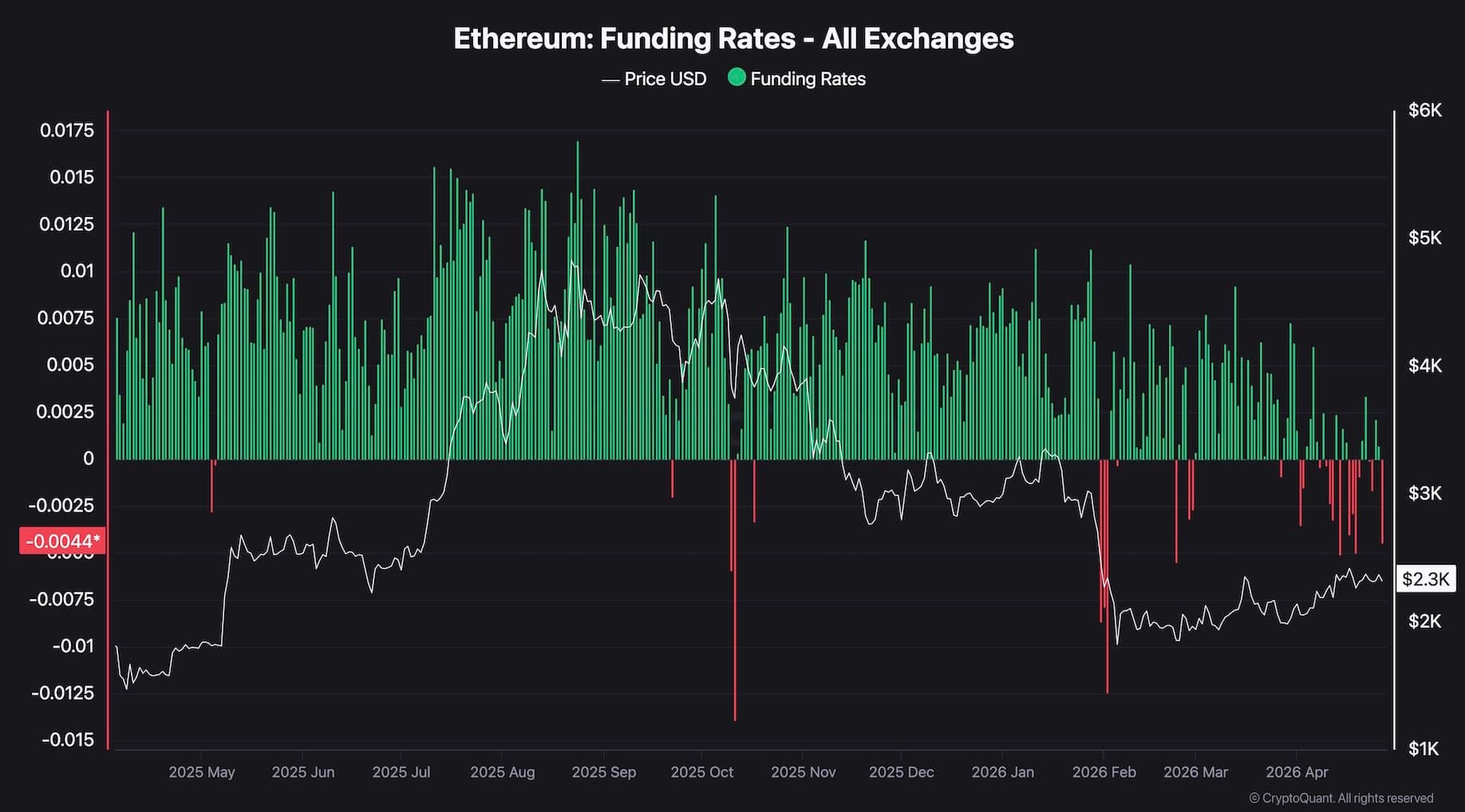Select the 2026 Apr axis label
The width and height of the screenshot is (1465, 812).
1297,772
